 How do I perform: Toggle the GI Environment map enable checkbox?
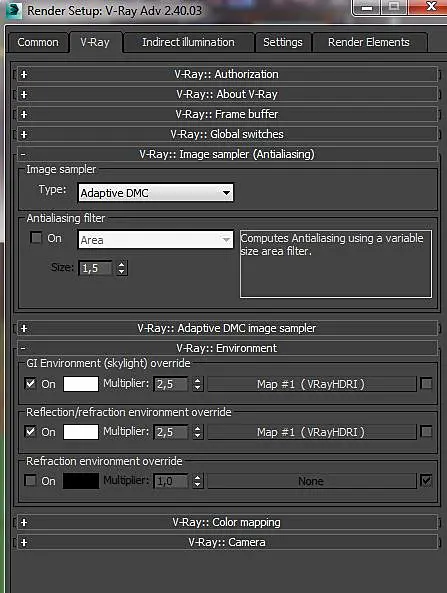[426, 383]
